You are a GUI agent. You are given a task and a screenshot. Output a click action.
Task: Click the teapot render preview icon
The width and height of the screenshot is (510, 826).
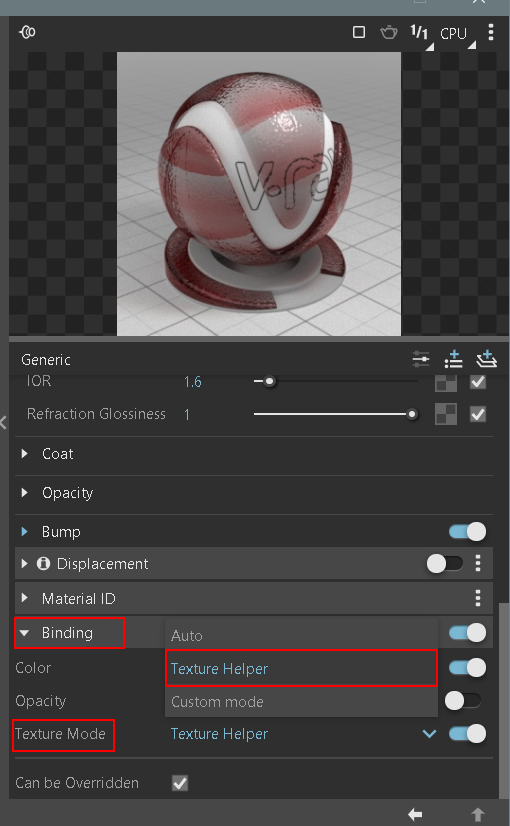389,33
